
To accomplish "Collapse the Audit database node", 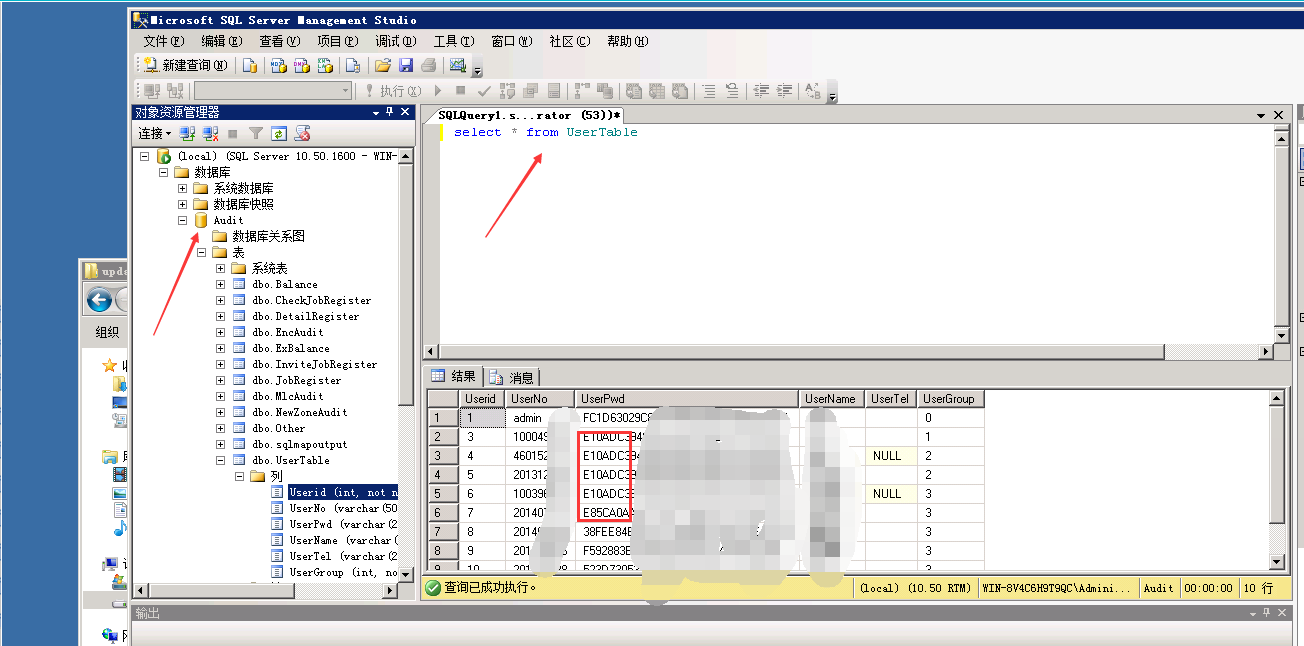I will click(183, 220).
